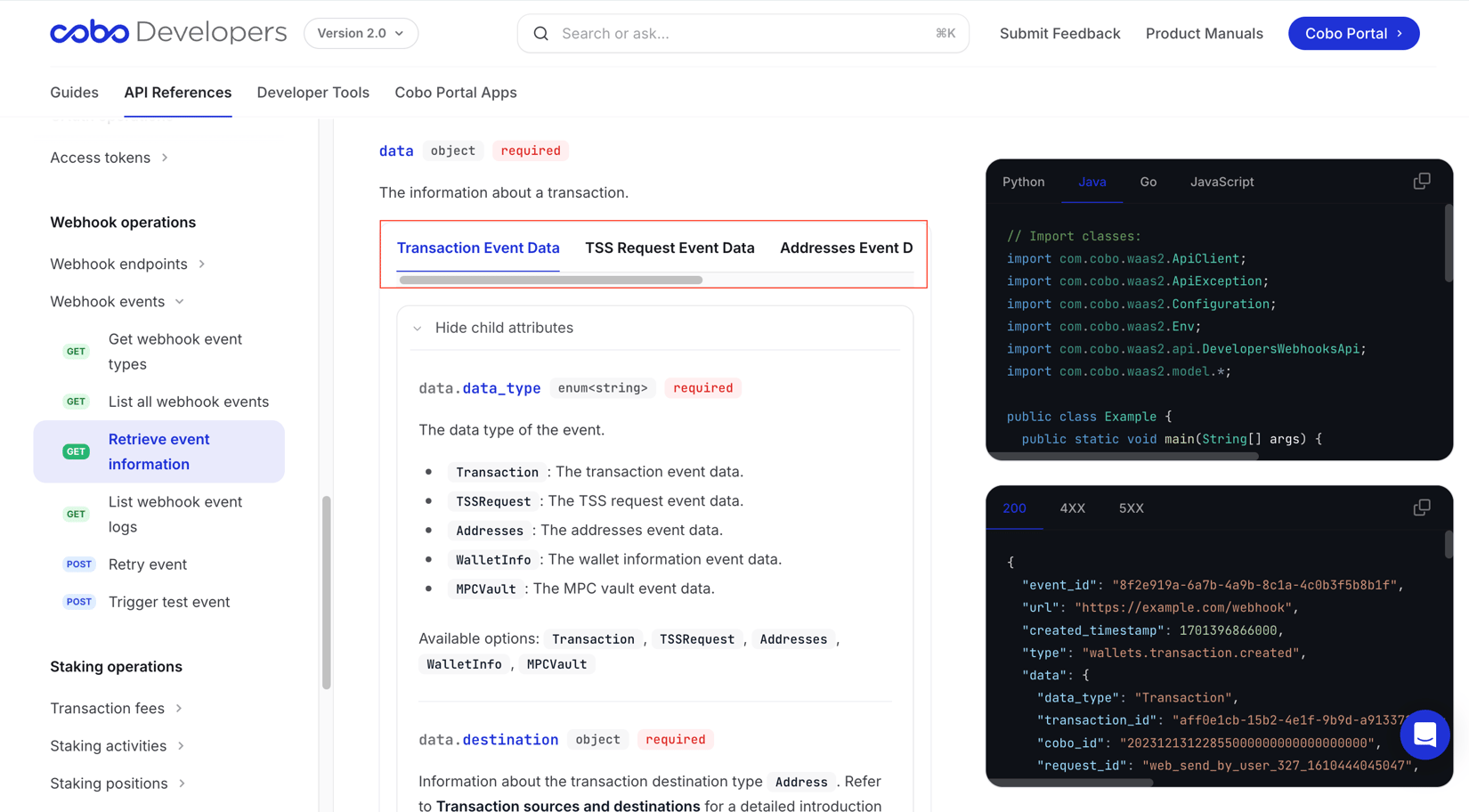Screen dimensions: 1469x812
Task: Click the data.data_type attribute name
Action: [480, 388]
